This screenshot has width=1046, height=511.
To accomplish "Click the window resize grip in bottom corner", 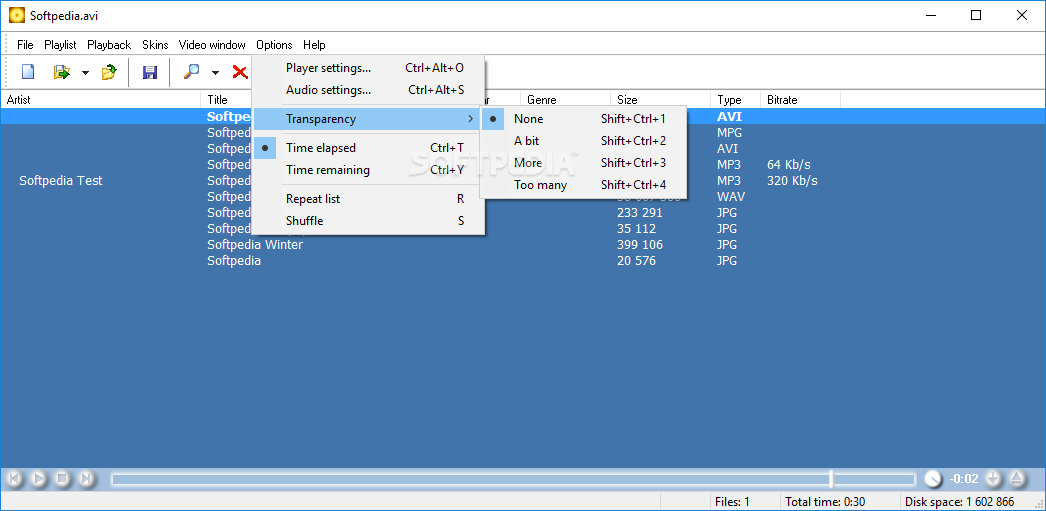I will tap(1039, 504).
